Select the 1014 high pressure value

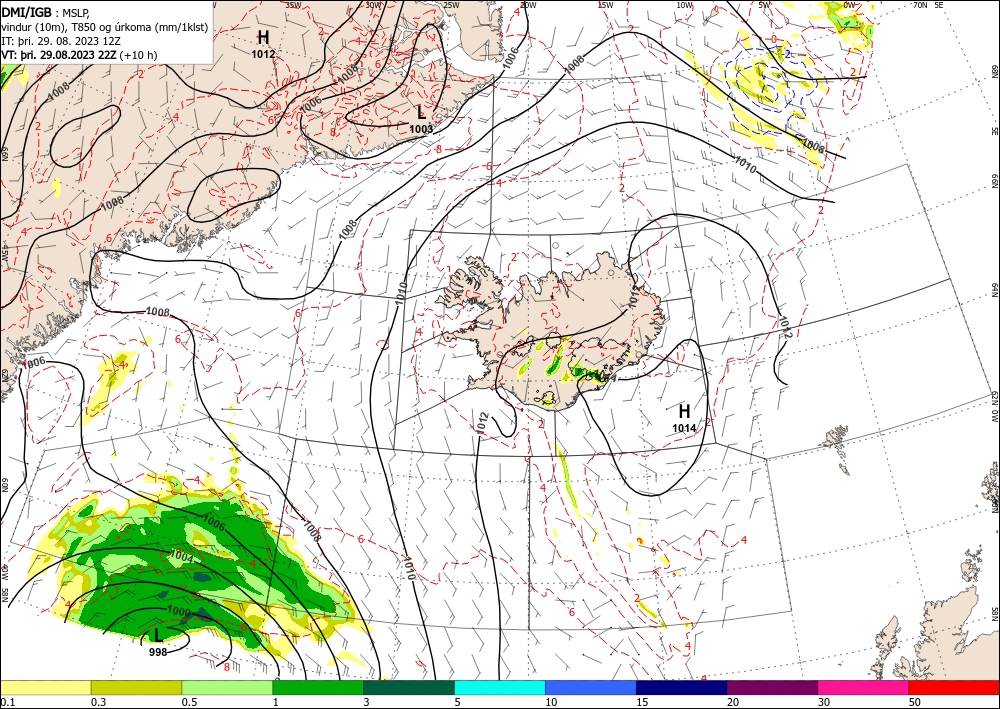(x=684, y=428)
